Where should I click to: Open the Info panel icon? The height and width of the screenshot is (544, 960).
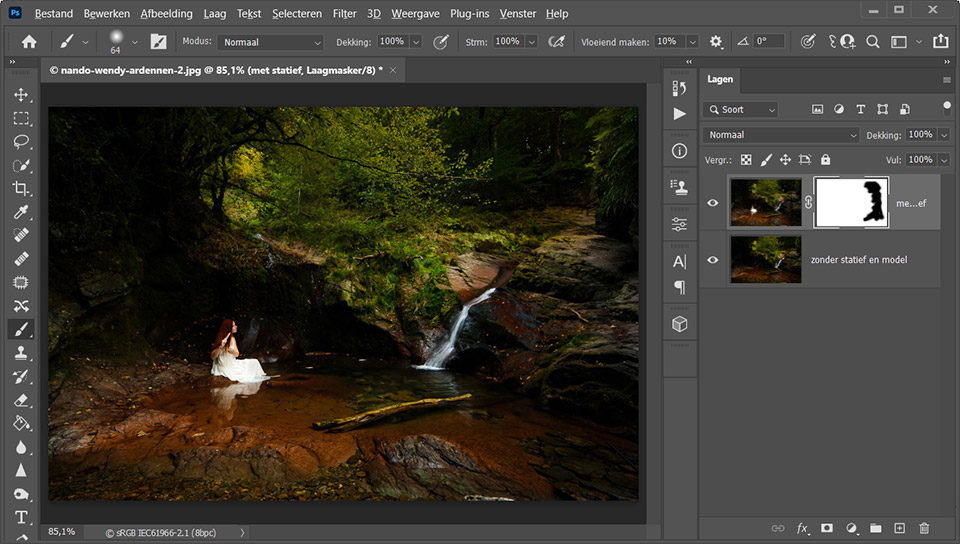pos(680,151)
